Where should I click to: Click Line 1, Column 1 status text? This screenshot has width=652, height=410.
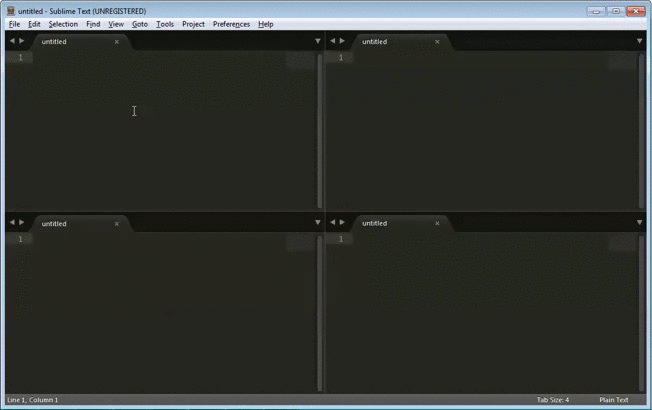[x=33, y=400]
